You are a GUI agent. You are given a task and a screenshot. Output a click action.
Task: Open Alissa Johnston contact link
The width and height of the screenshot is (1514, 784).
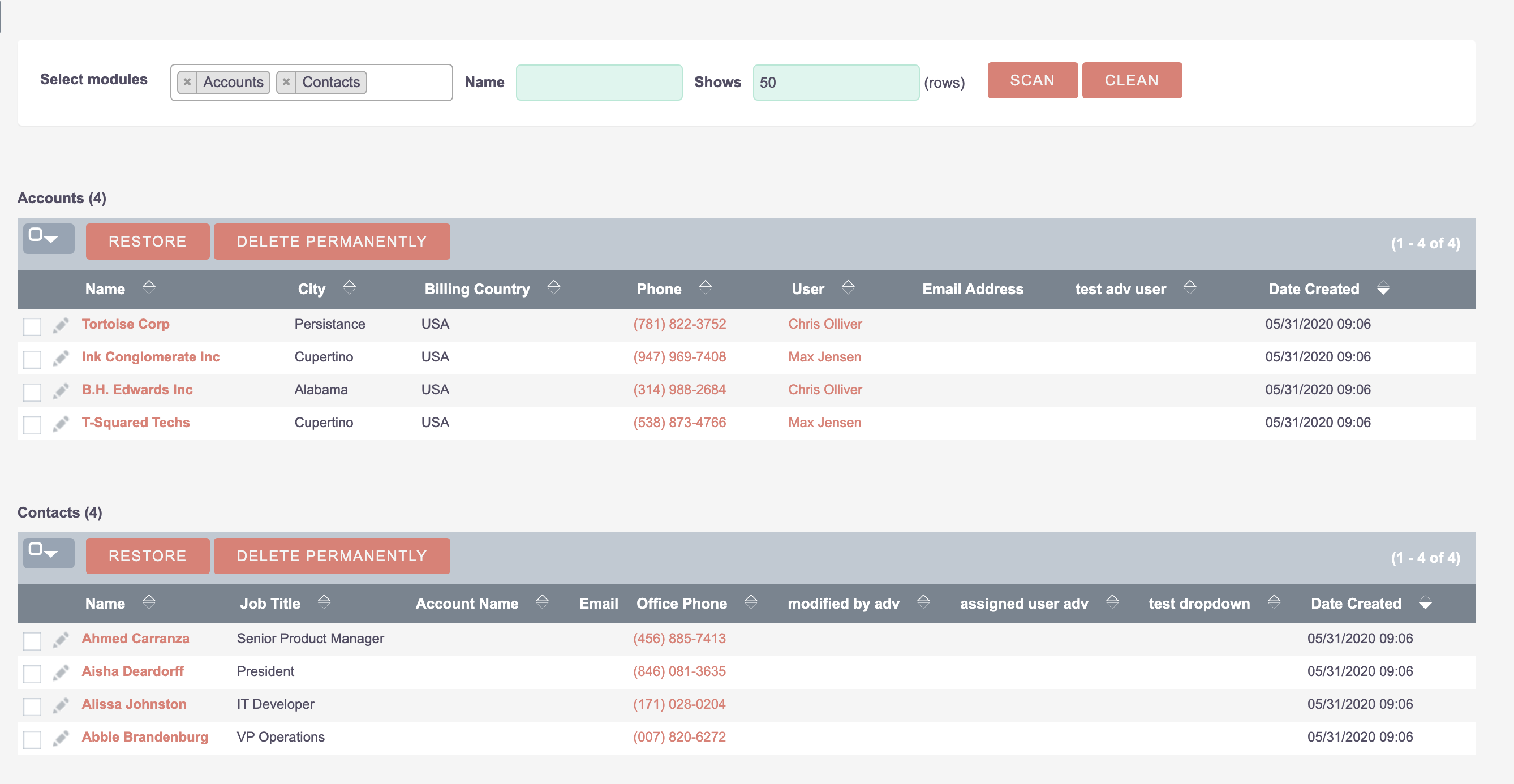tap(134, 704)
